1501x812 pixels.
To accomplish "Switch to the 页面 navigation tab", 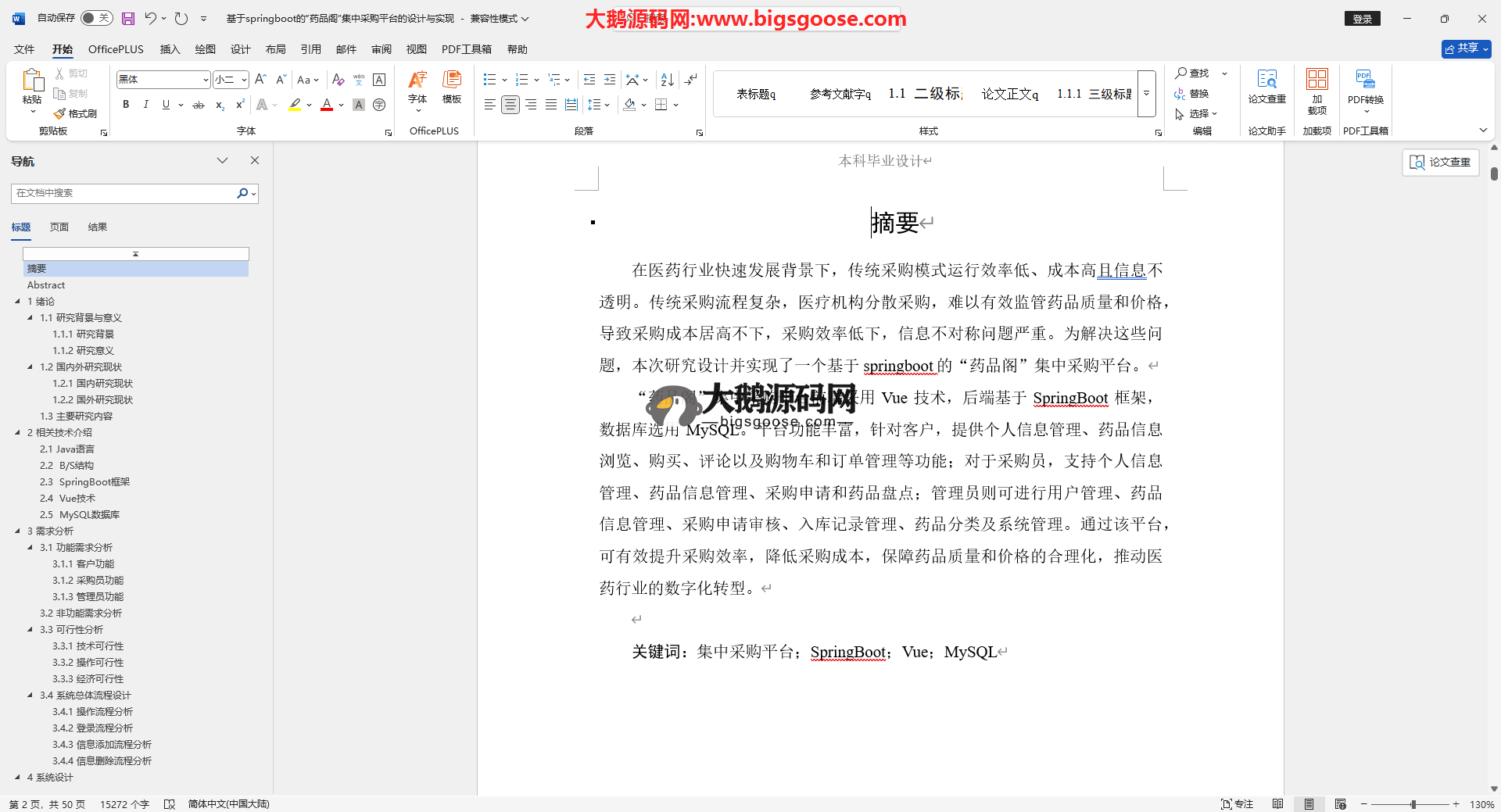I will coord(59,227).
